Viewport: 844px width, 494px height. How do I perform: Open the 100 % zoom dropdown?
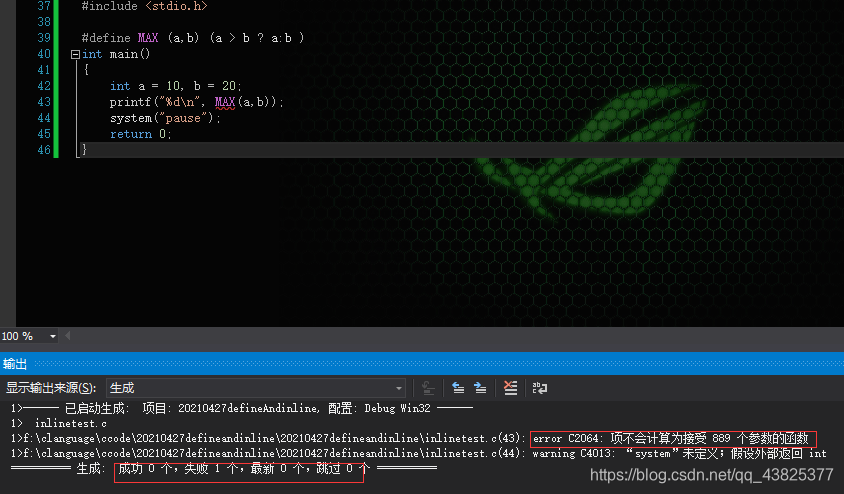52,336
